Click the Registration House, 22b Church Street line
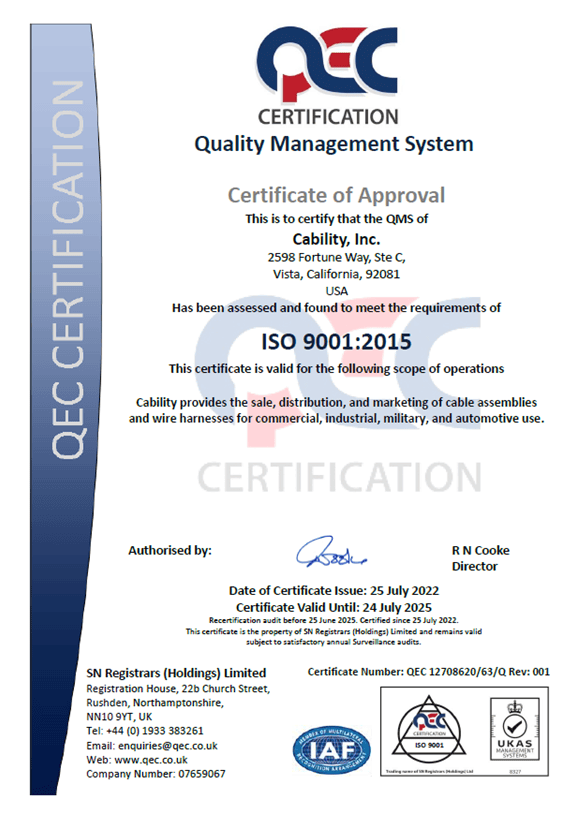 pyautogui.click(x=178, y=689)
